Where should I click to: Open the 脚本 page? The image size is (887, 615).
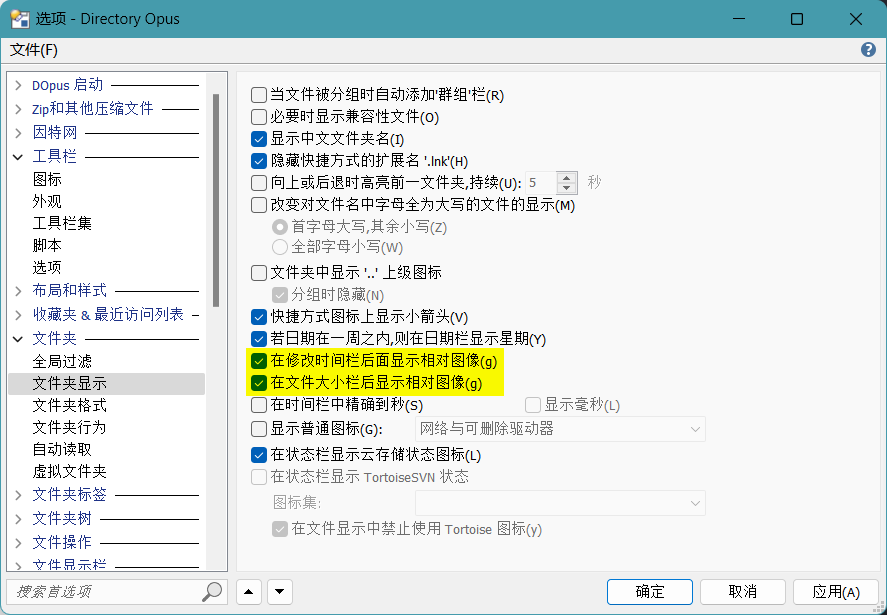47,246
